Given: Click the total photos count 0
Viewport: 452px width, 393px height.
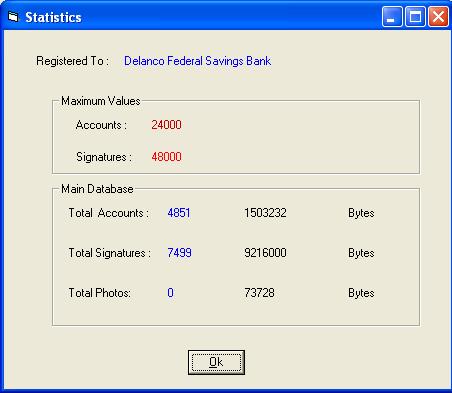Looking at the screenshot, I should coord(170,293).
